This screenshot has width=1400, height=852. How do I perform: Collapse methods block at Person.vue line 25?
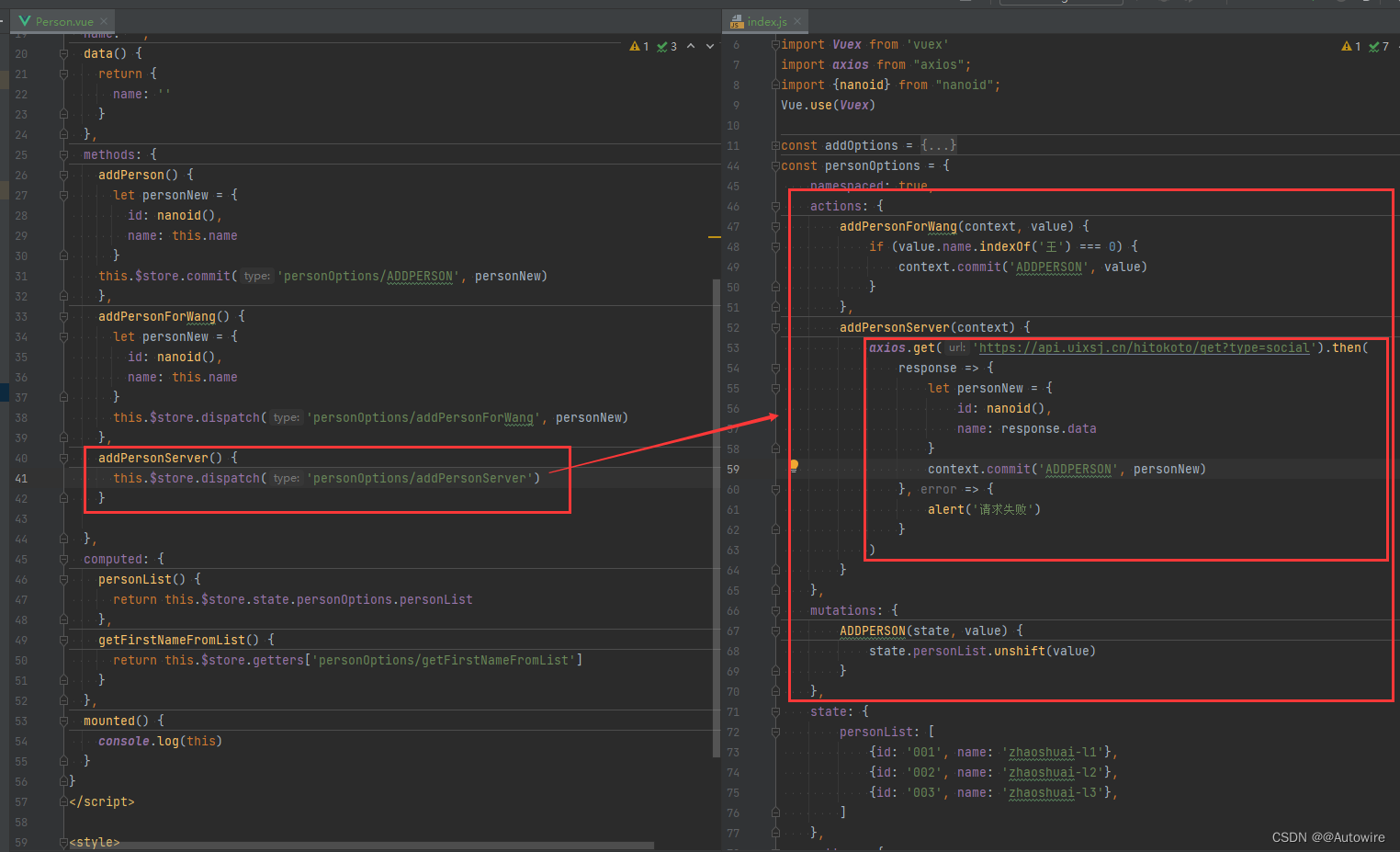pyautogui.click(x=63, y=154)
